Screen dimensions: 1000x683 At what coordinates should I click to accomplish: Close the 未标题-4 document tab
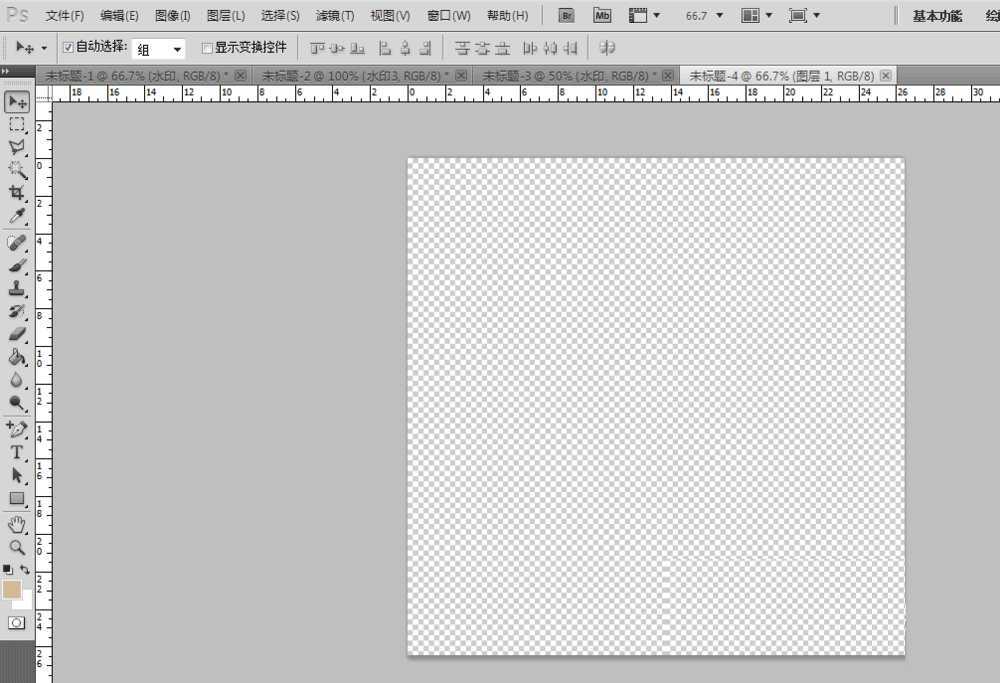coord(886,76)
